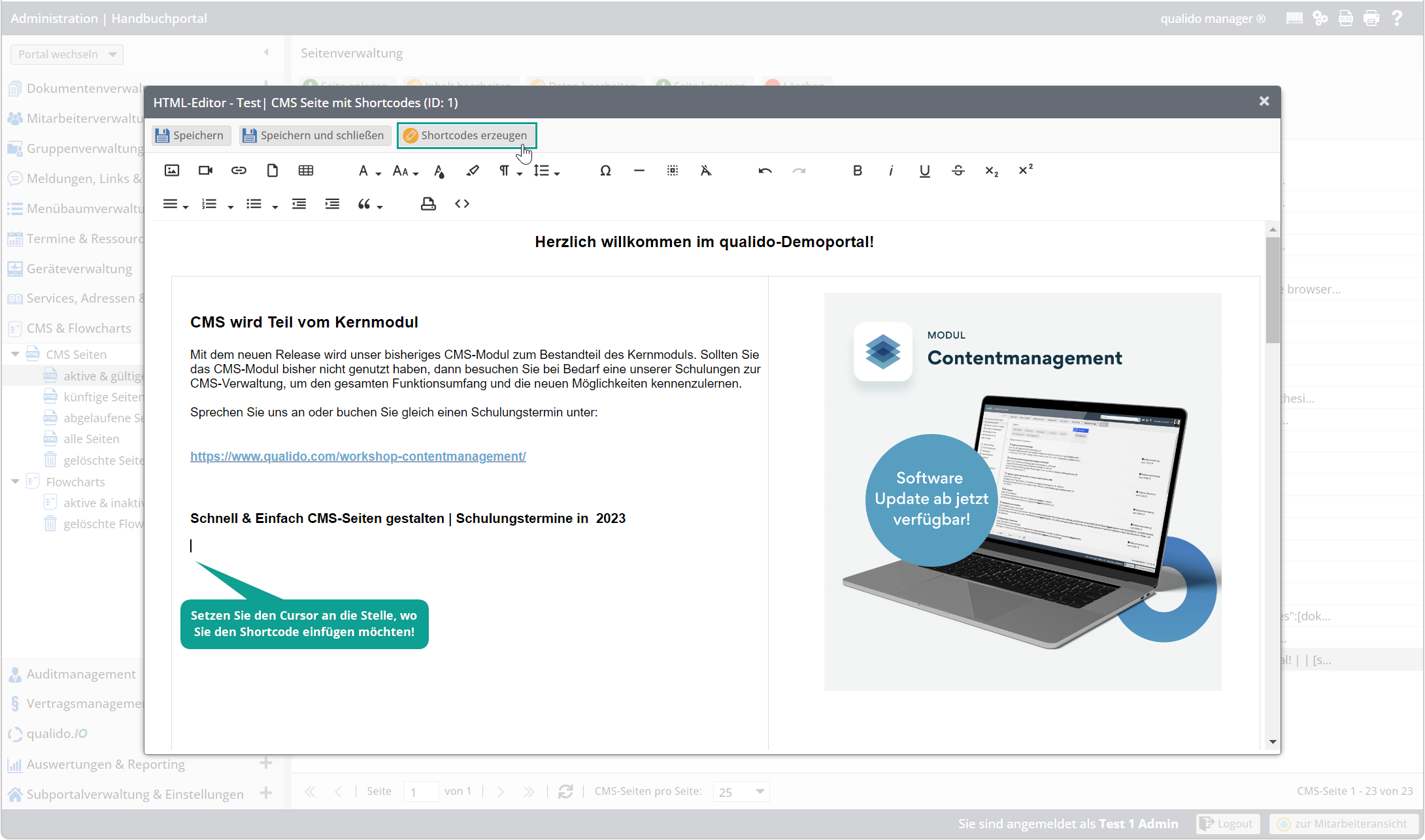
Task: Increase the paragraph indent
Action: [x=332, y=204]
